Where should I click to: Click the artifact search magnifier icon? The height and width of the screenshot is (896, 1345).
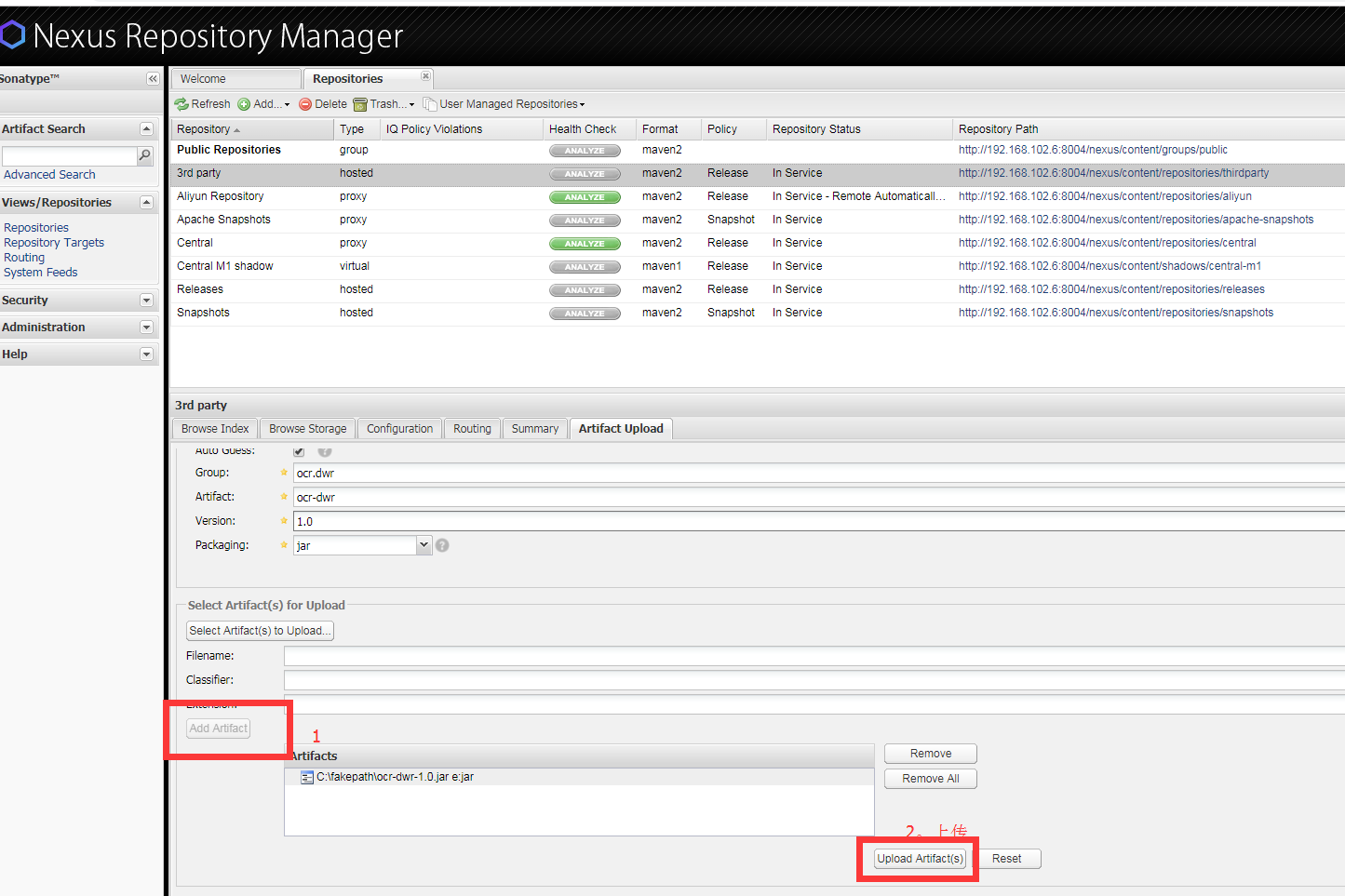(x=144, y=156)
